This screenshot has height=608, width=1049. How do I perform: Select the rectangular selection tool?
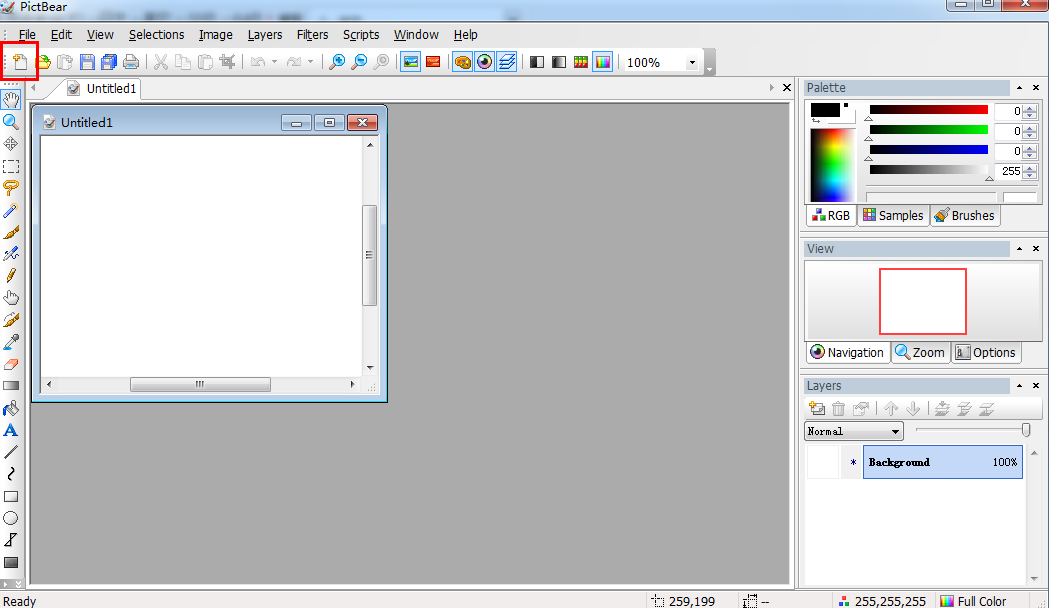(x=11, y=166)
